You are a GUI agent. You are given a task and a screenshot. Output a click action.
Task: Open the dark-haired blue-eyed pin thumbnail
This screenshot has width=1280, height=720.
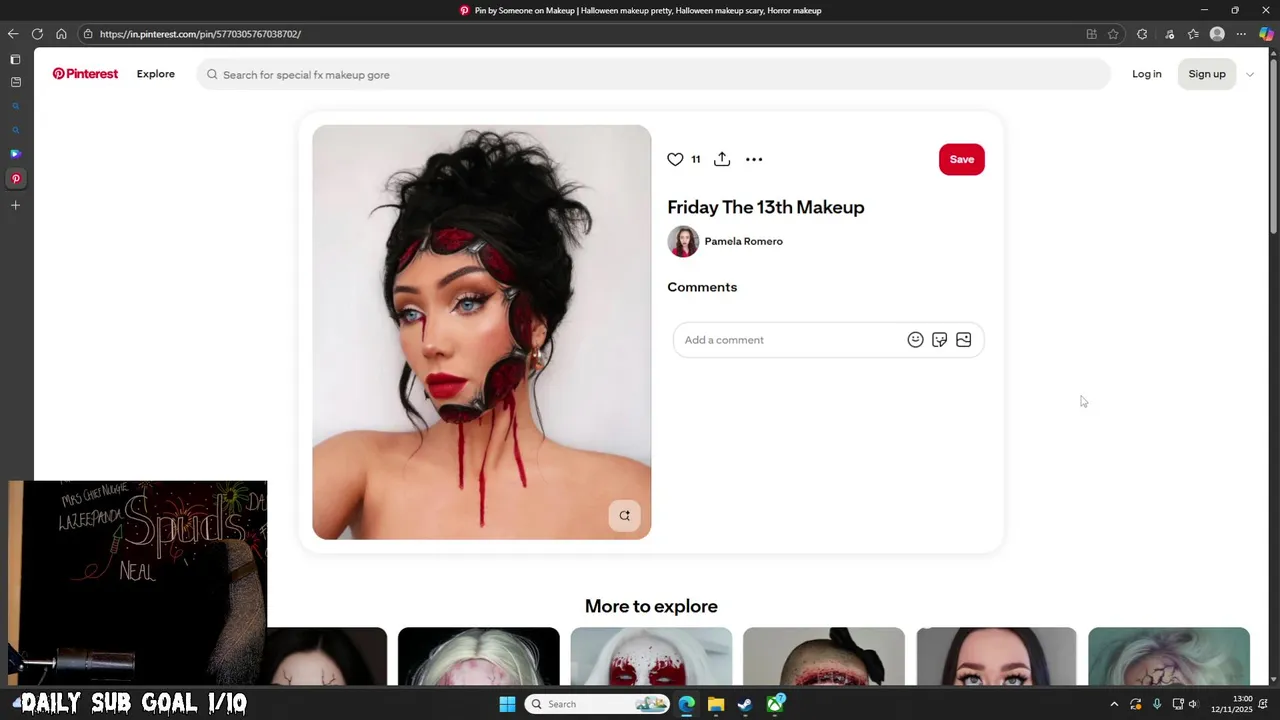click(996, 656)
